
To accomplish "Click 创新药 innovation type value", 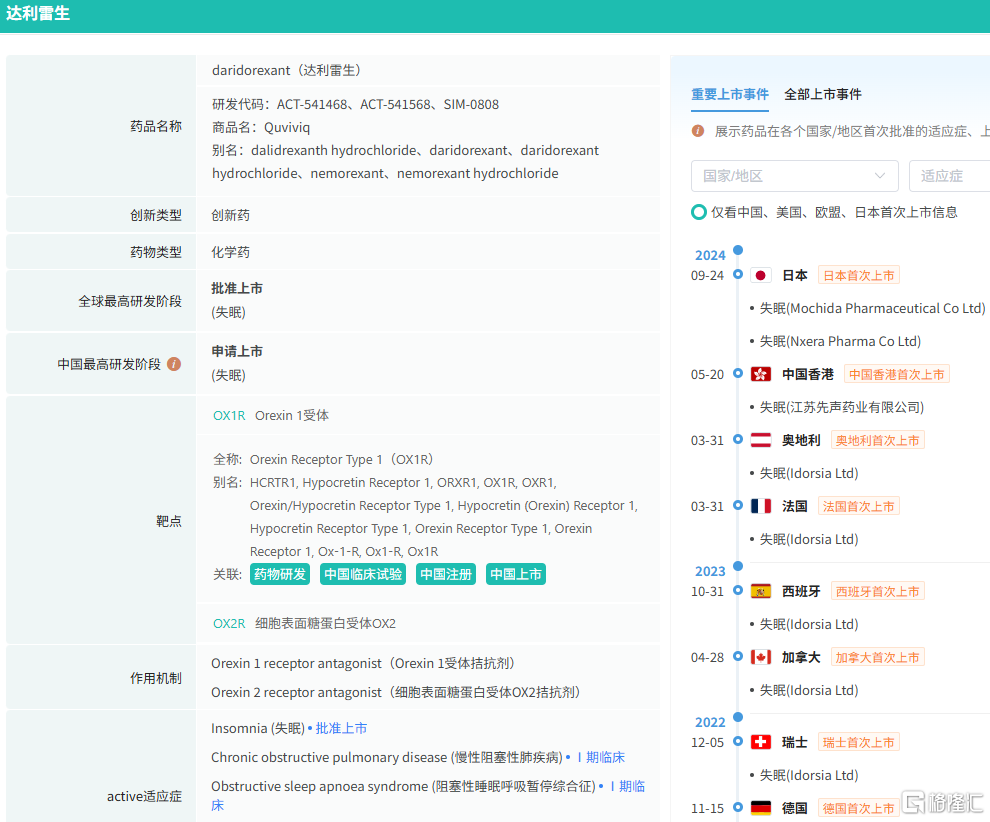I will pos(230,215).
